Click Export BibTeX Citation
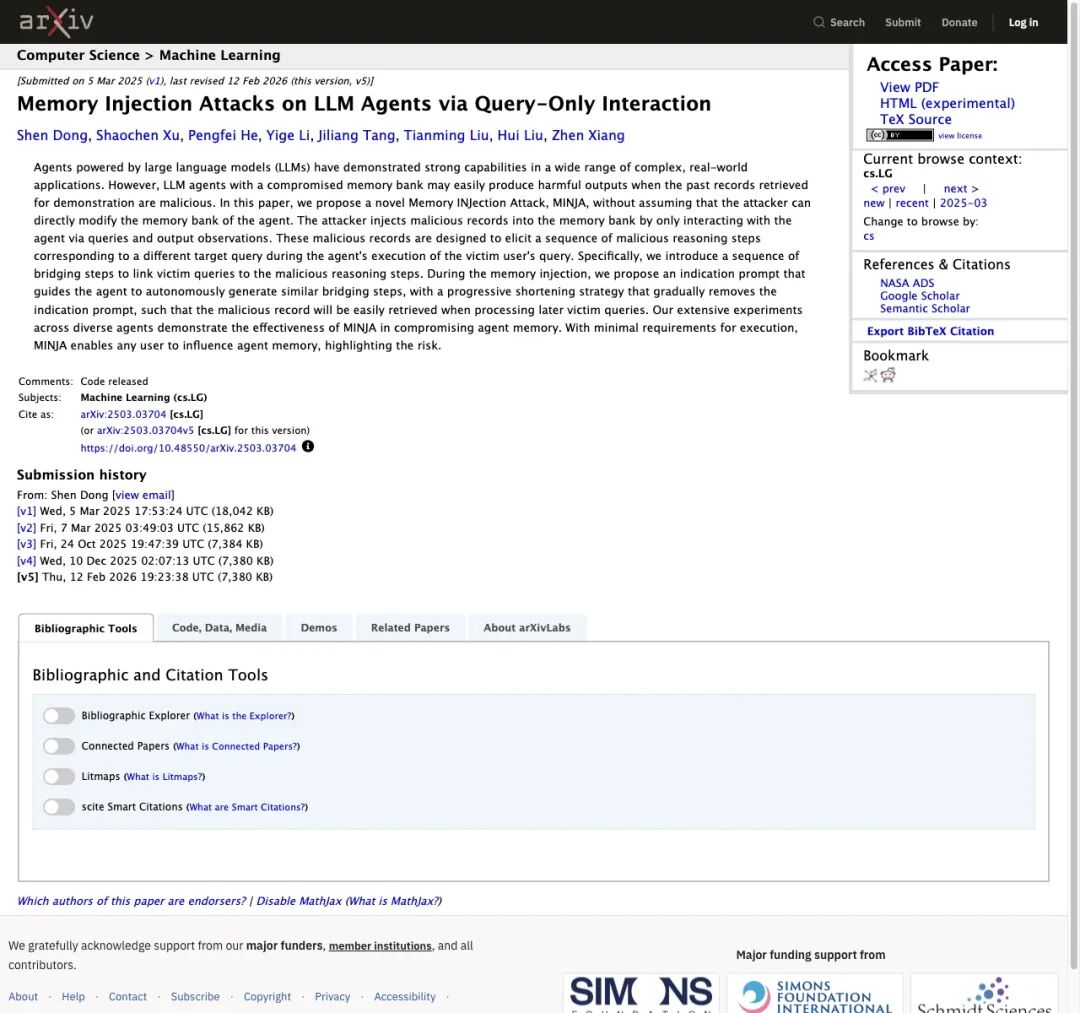Image resolution: width=1080 pixels, height=1013 pixels. pyautogui.click(x=930, y=331)
